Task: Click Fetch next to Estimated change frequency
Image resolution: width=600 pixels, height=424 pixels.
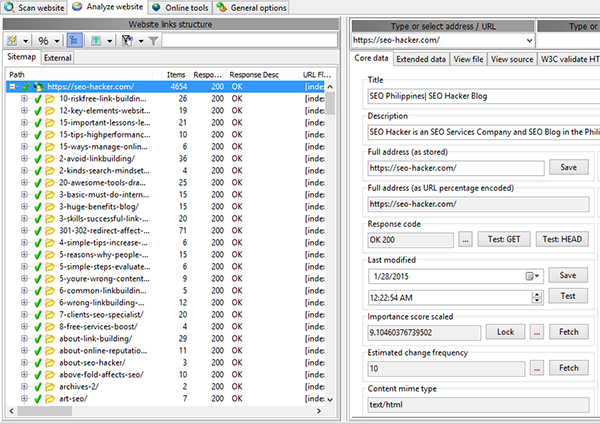Action: pos(568,368)
